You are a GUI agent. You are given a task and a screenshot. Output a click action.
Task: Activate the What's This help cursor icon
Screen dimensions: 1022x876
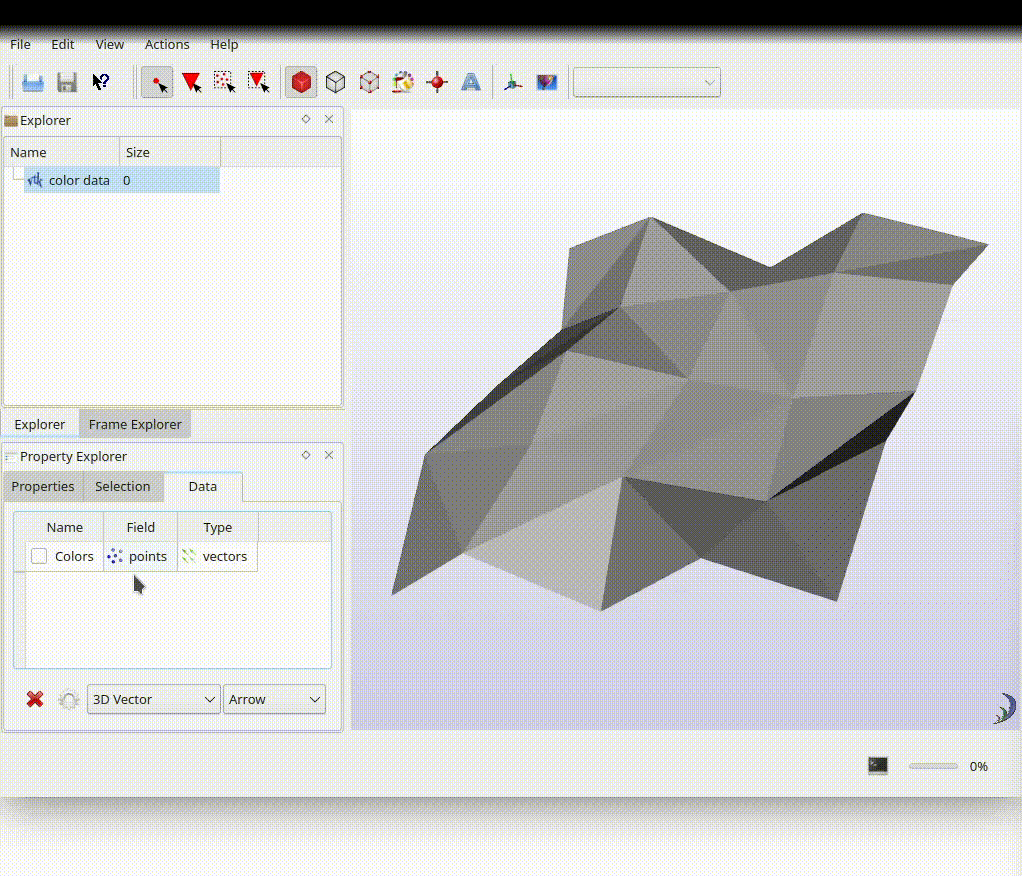pos(100,82)
